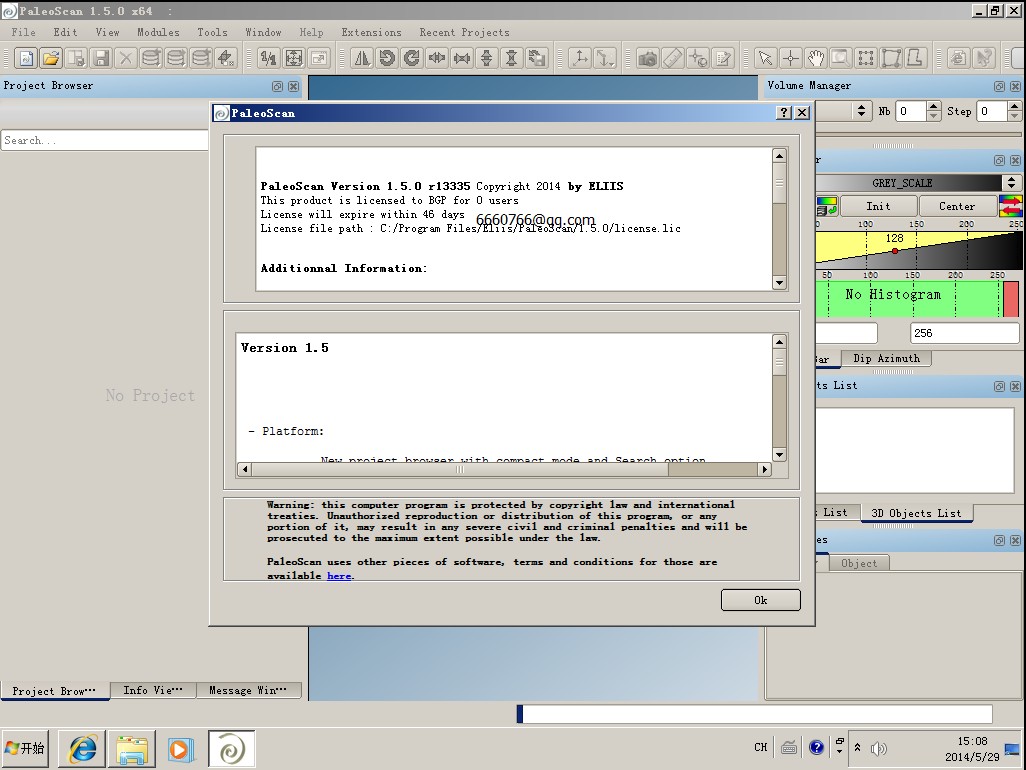Select the hand pan tool
Screen dimensions: 1026x770
[815, 58]
